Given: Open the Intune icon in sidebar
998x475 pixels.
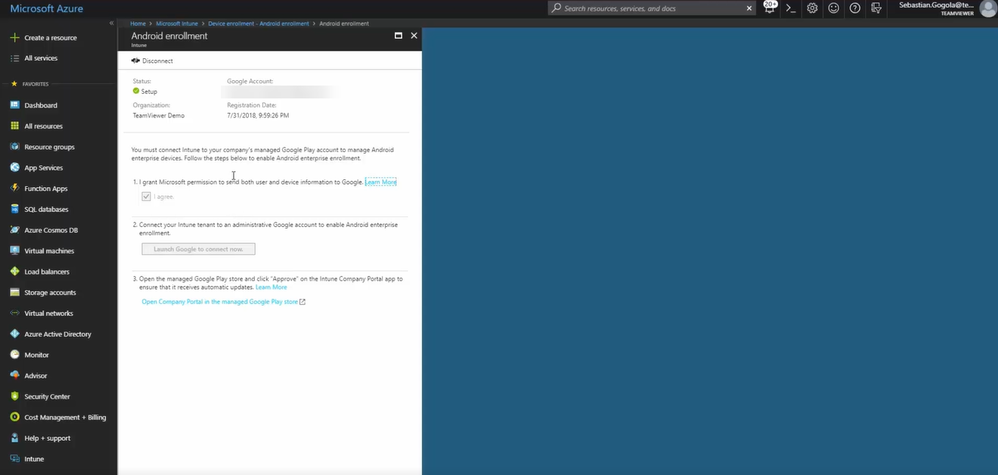Looking at the screenshot, I should (x=15, y=458).
